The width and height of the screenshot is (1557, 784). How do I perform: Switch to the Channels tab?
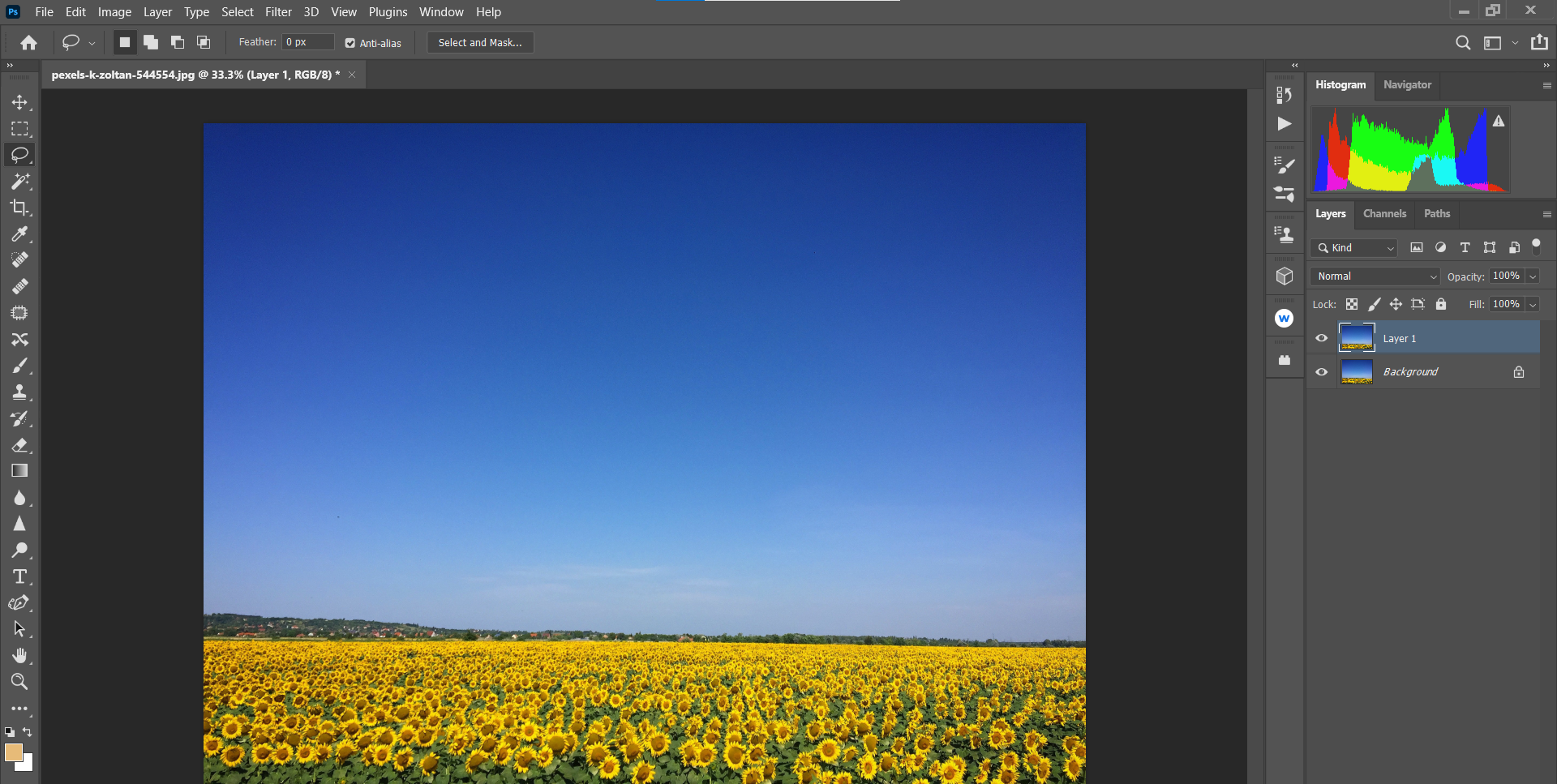pos(1384,214)
